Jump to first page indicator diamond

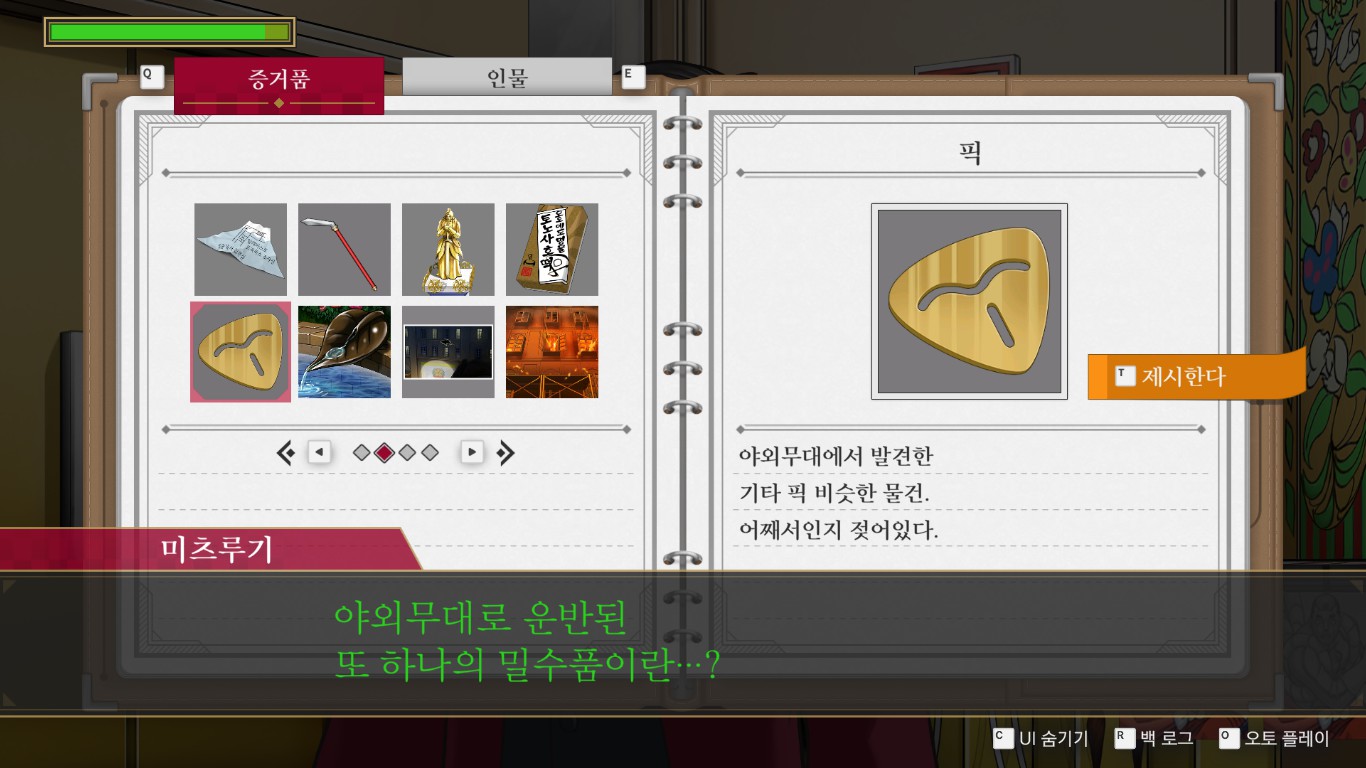362,453
